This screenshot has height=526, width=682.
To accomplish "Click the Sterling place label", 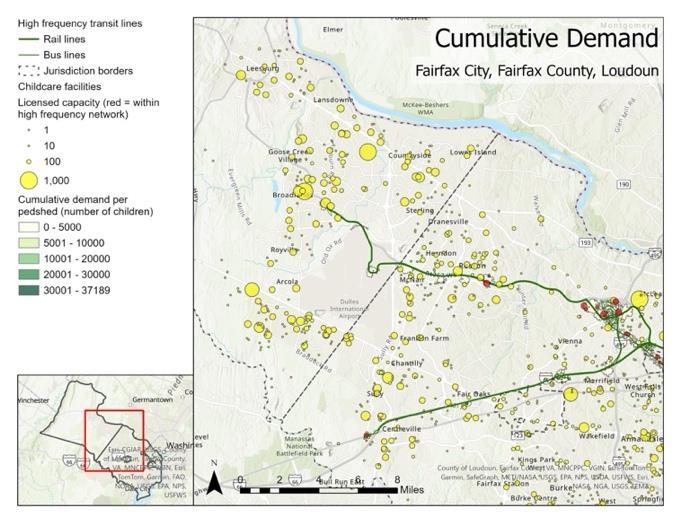I will 420,210.
